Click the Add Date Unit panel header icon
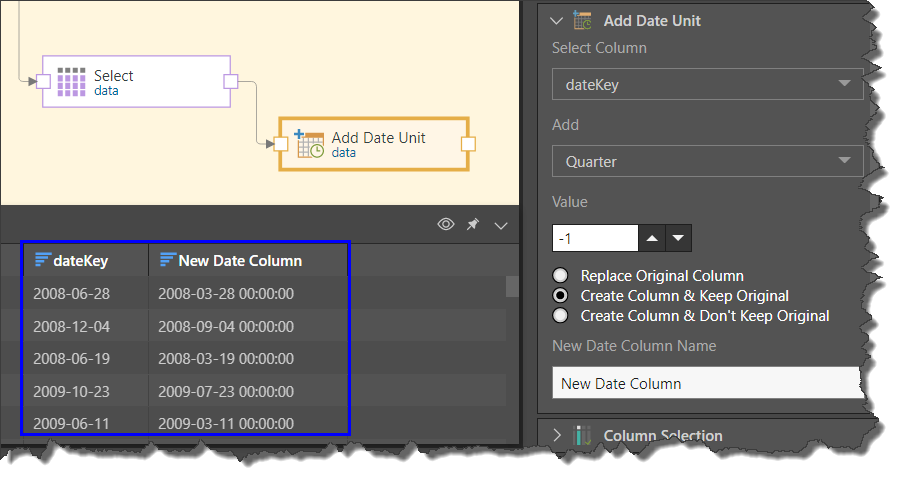This screenshot has height=483, width=906. point(583,20)
